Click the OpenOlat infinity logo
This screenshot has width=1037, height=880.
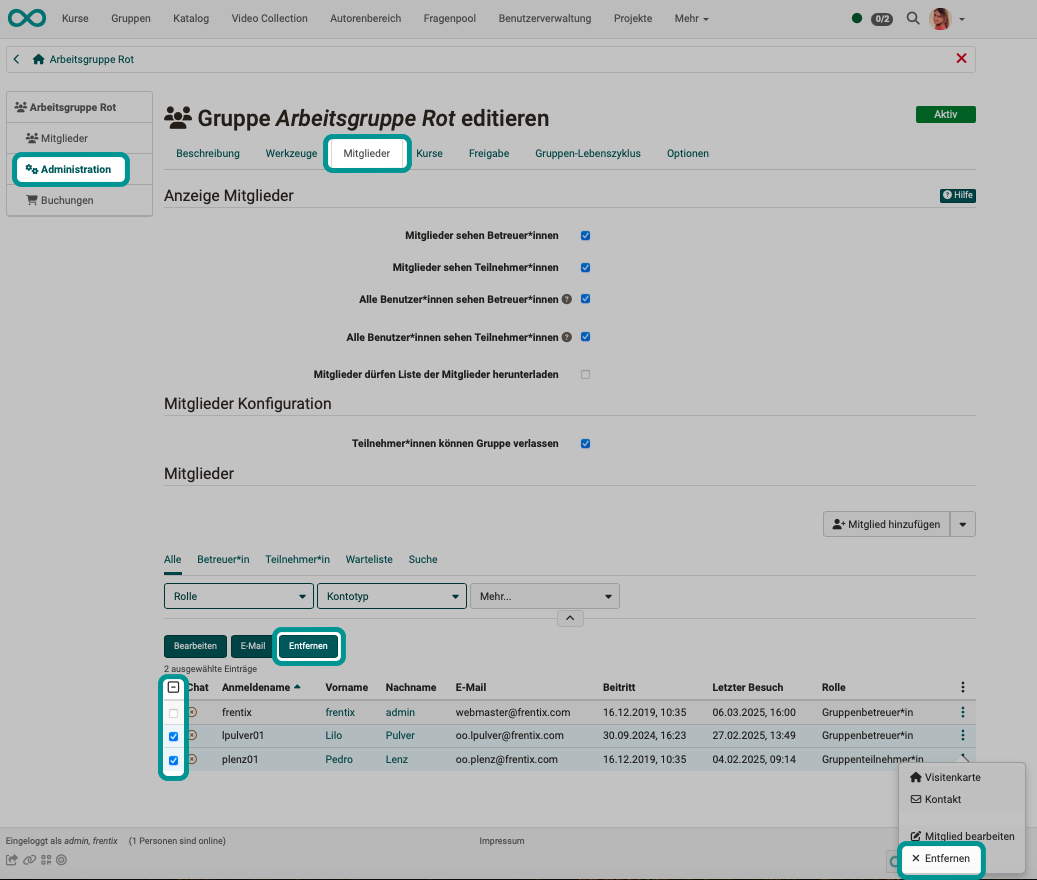[27, 18]
